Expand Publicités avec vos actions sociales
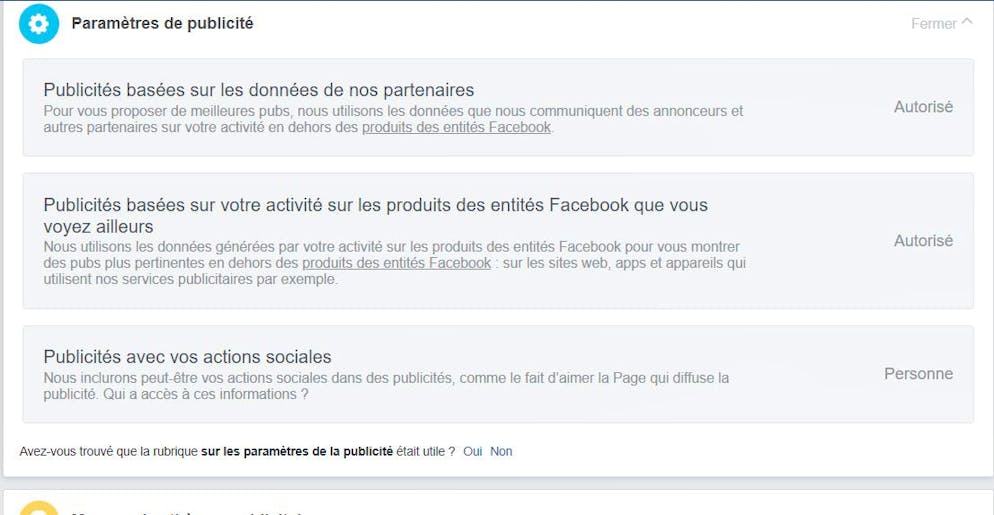This screenshot has height=515, width=994. point(188,357)
